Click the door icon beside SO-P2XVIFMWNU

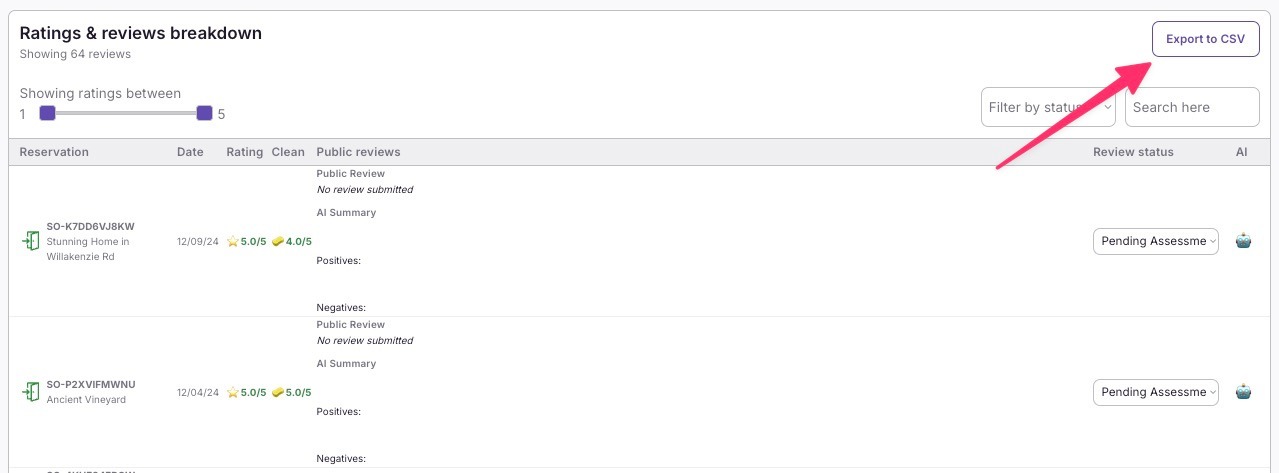pyautogui.click(x=31, y=392)
